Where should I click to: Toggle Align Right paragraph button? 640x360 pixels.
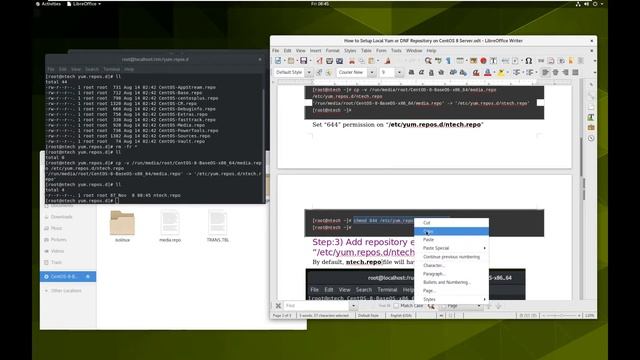565,73
